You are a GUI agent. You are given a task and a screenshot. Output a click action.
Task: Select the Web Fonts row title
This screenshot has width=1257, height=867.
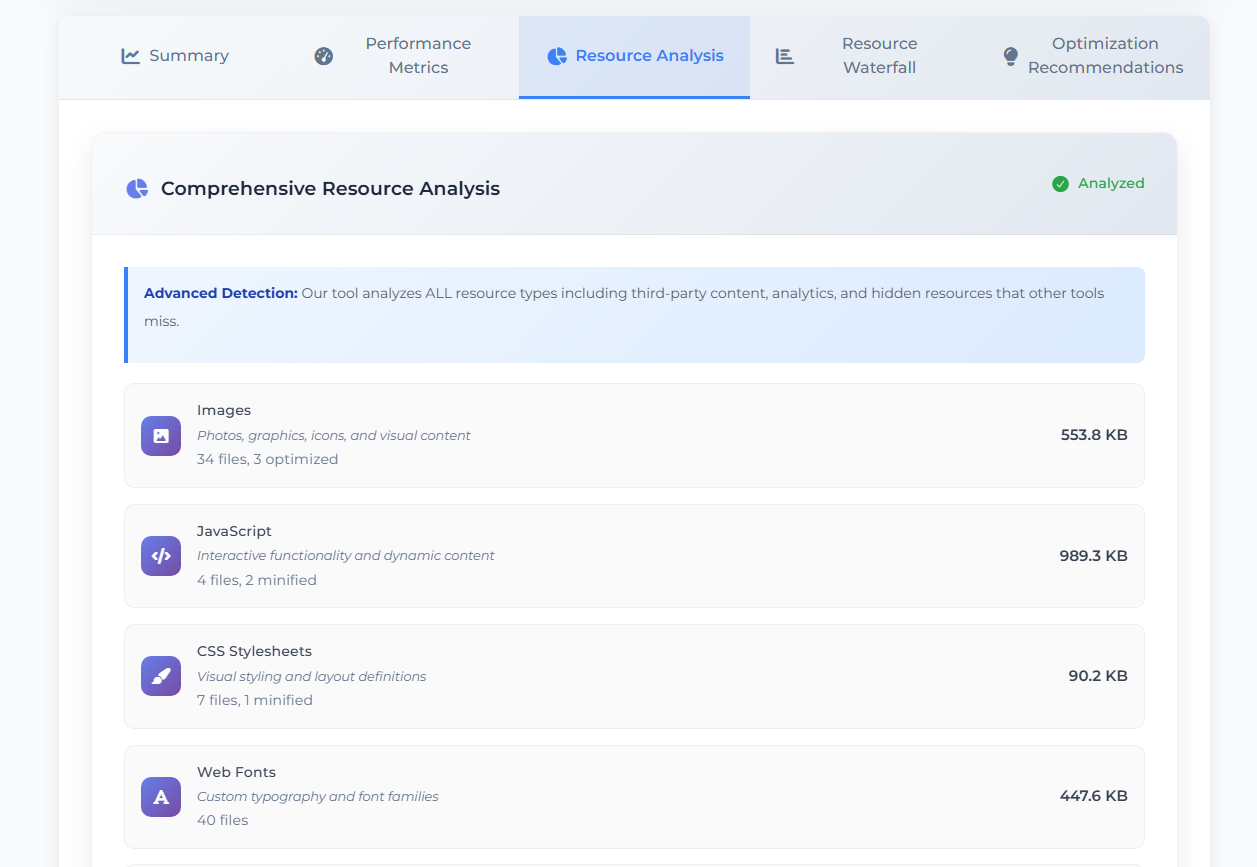tap(236, 772)
